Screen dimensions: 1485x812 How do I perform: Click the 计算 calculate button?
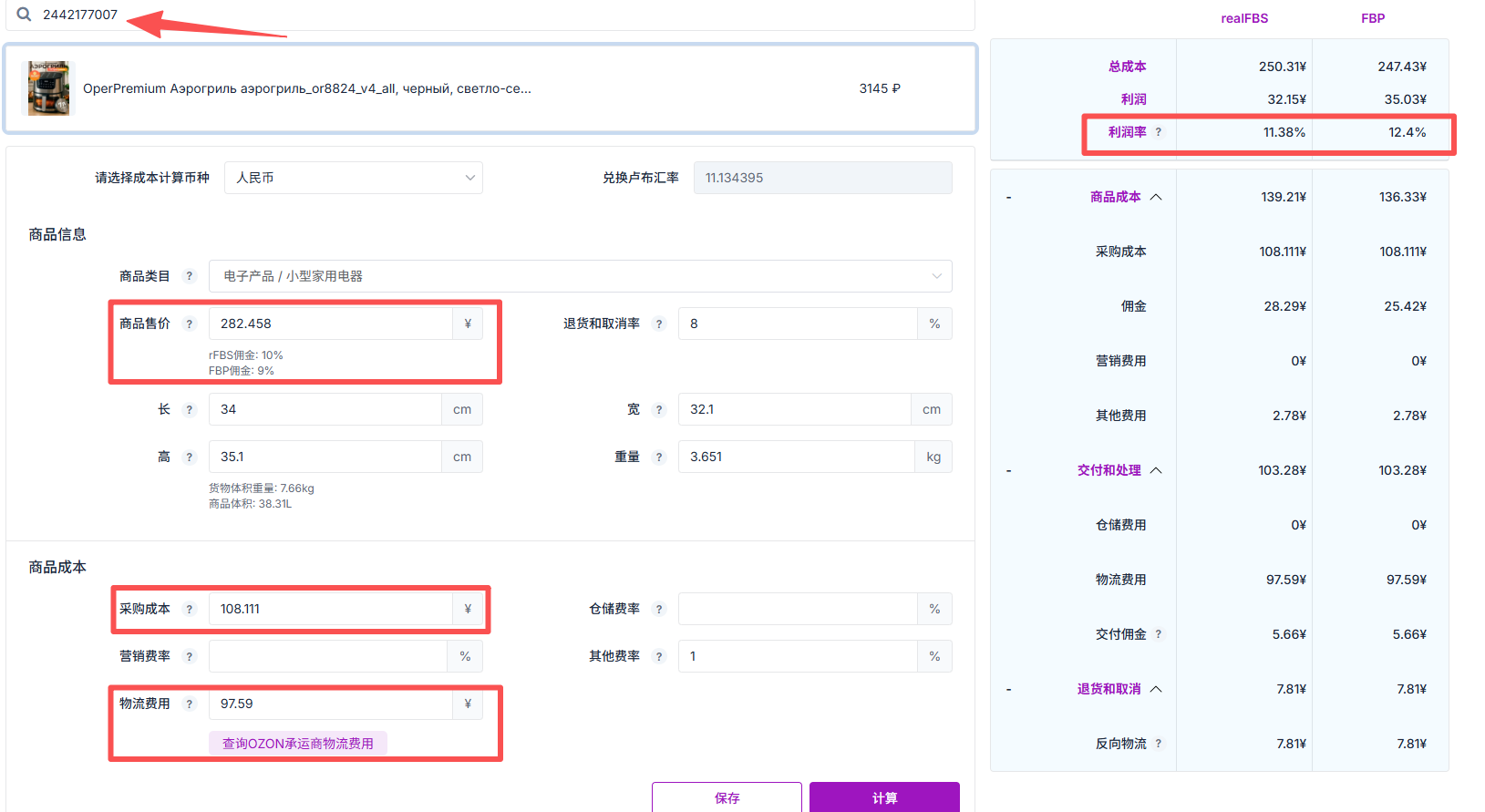coord(884,797)
